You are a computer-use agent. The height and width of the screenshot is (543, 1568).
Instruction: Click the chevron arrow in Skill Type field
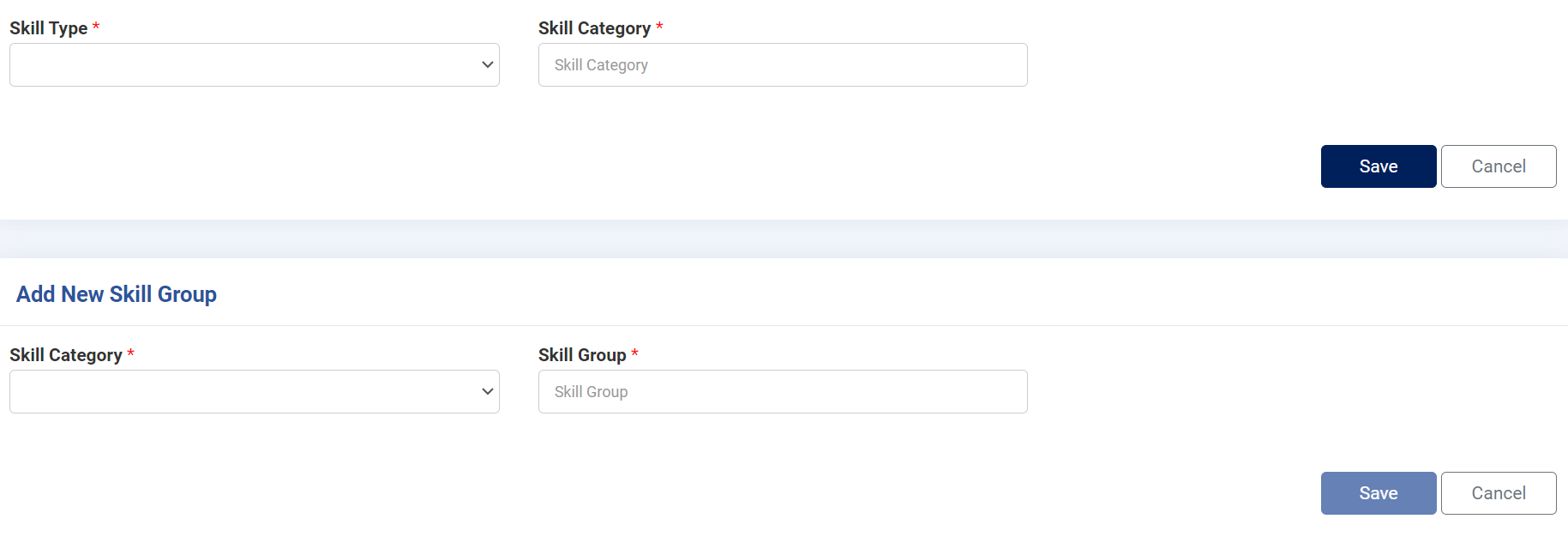(x=488, y=65)
